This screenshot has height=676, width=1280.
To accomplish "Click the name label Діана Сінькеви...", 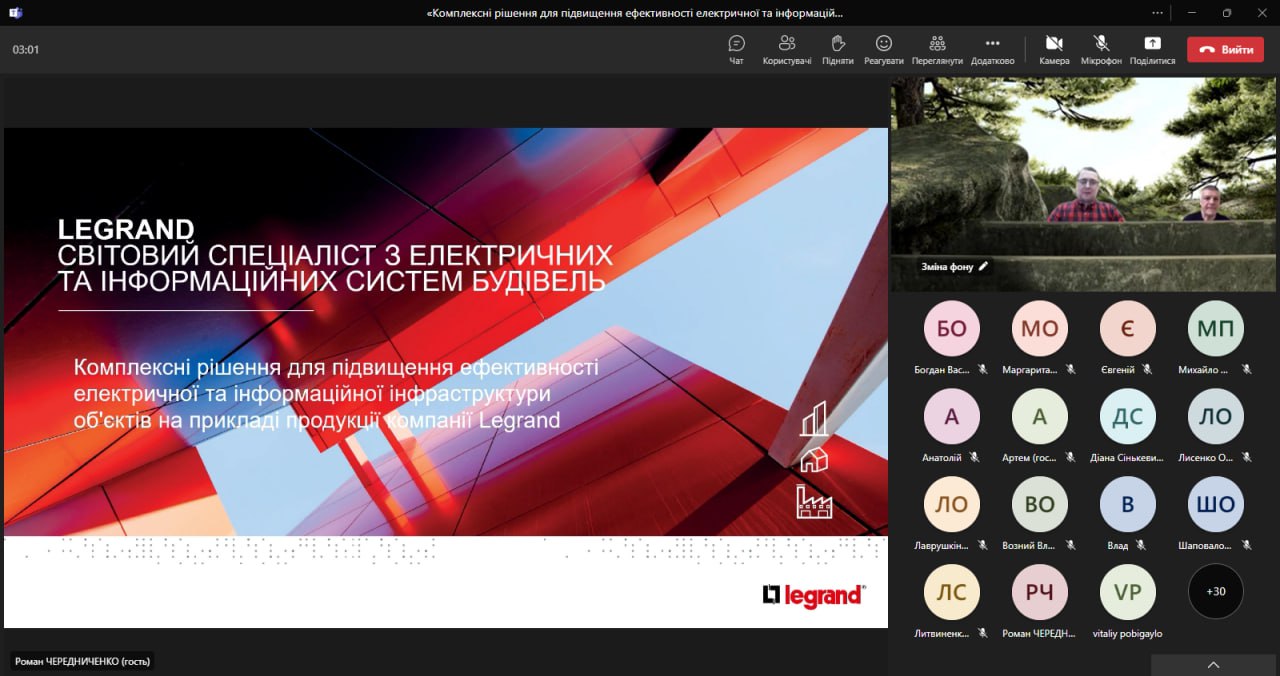I will (1127, 457).
